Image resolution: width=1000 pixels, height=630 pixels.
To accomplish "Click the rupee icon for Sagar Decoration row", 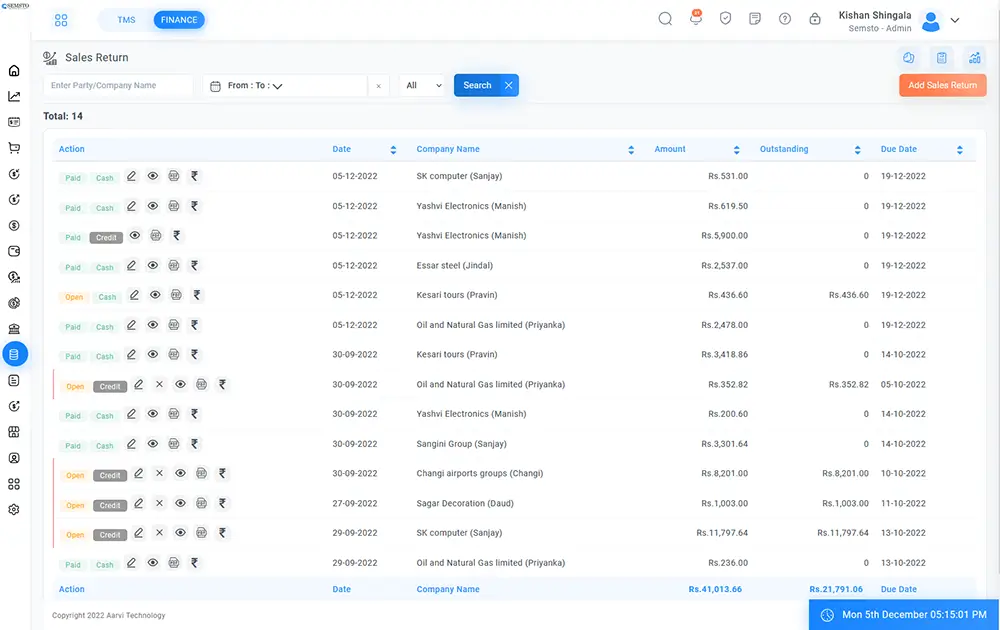I will pos(223,503).
